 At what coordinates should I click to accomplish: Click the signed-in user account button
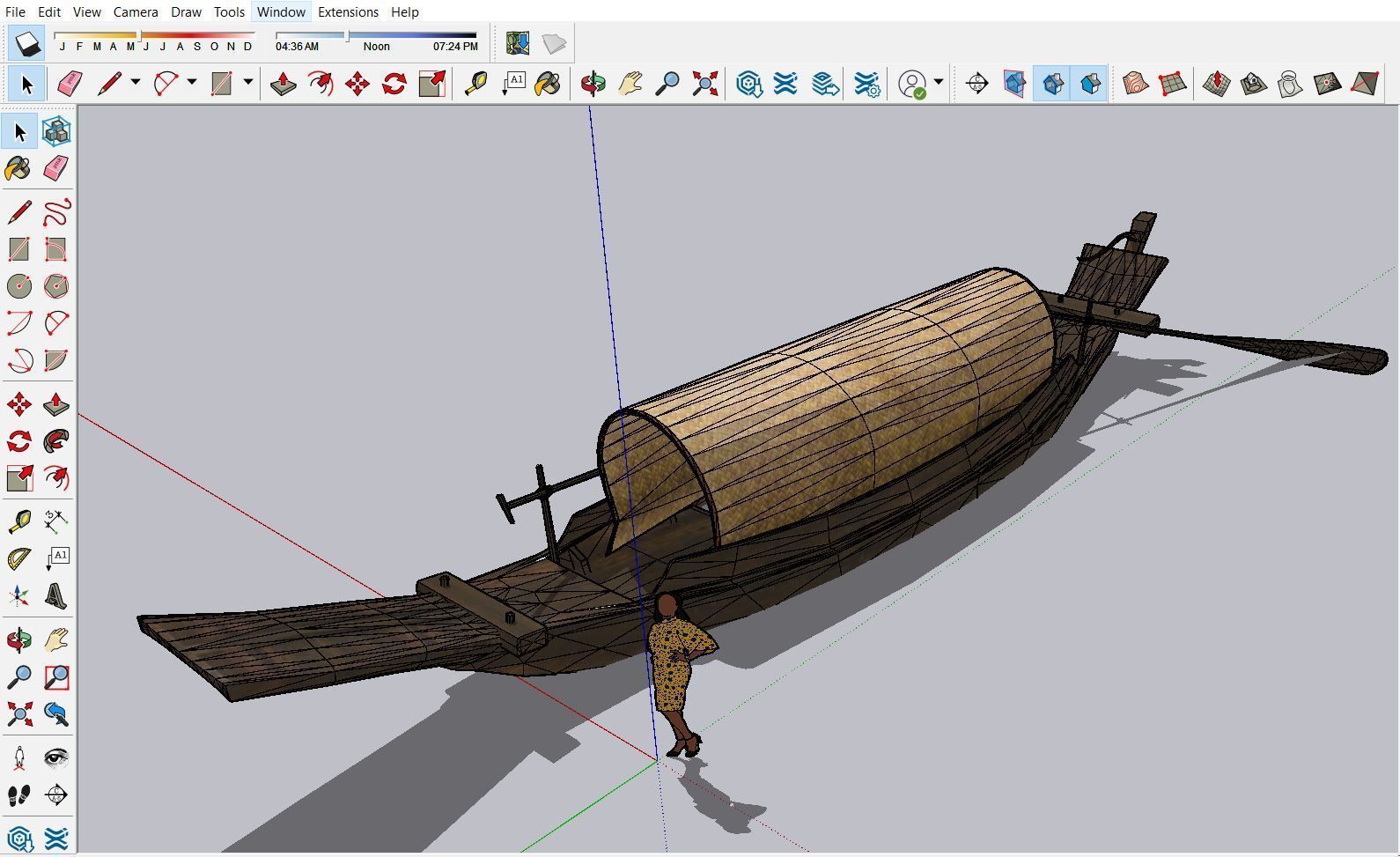[x=913, y=84]
